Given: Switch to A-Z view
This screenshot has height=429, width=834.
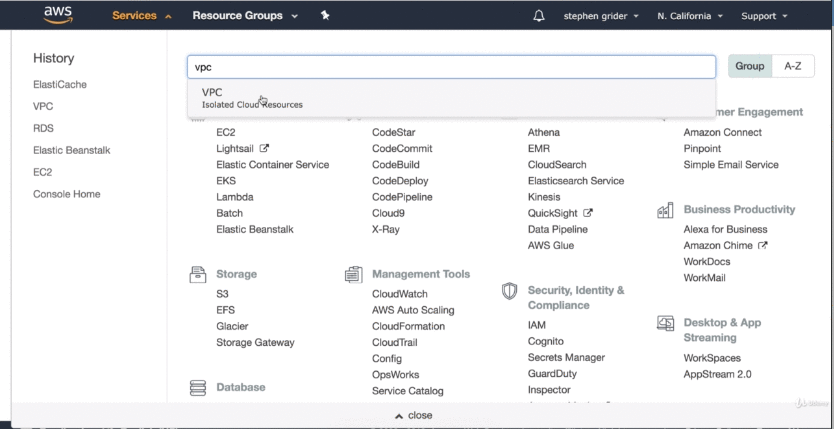Looking at the screenshot, I should point(793,66).
